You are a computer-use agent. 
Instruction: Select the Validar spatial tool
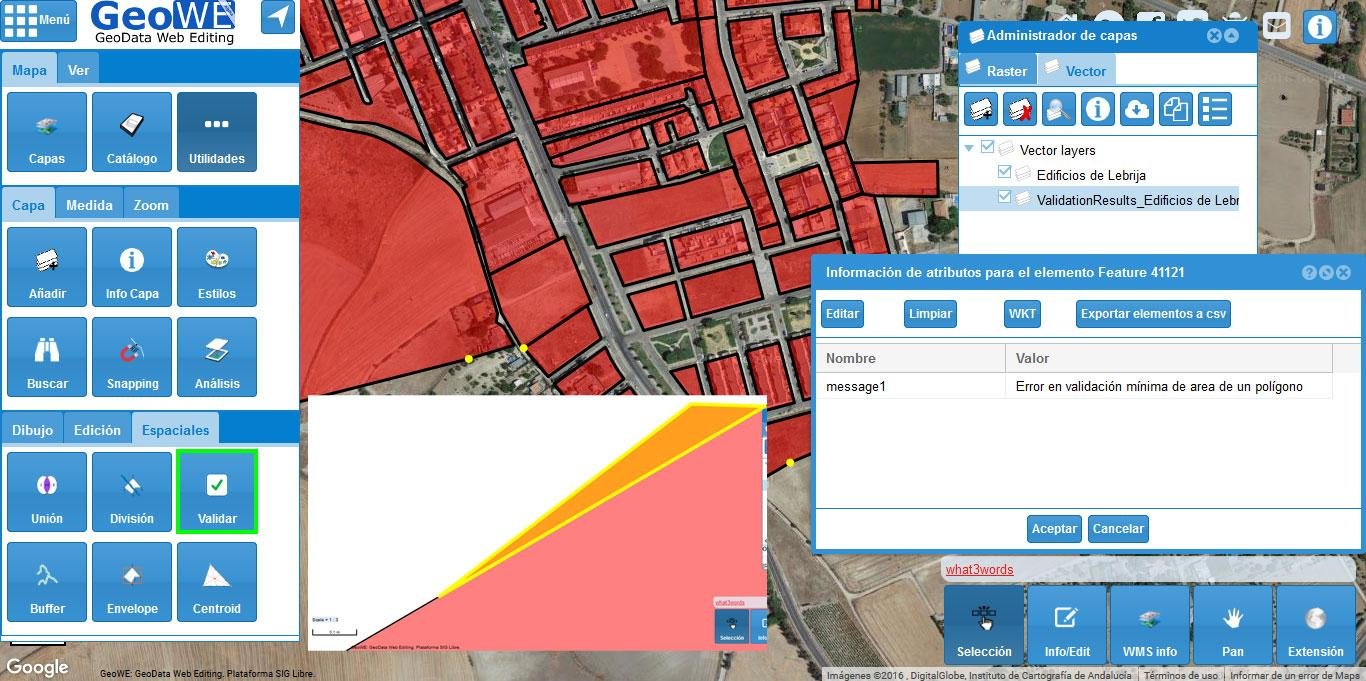tap(216, 491)
